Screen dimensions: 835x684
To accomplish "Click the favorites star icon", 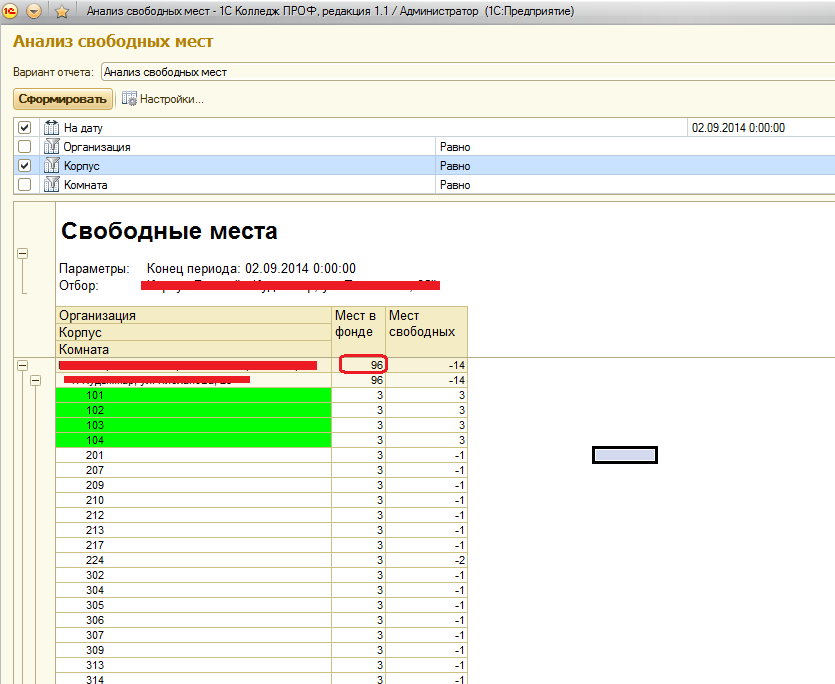I will (x=61, y=11).
